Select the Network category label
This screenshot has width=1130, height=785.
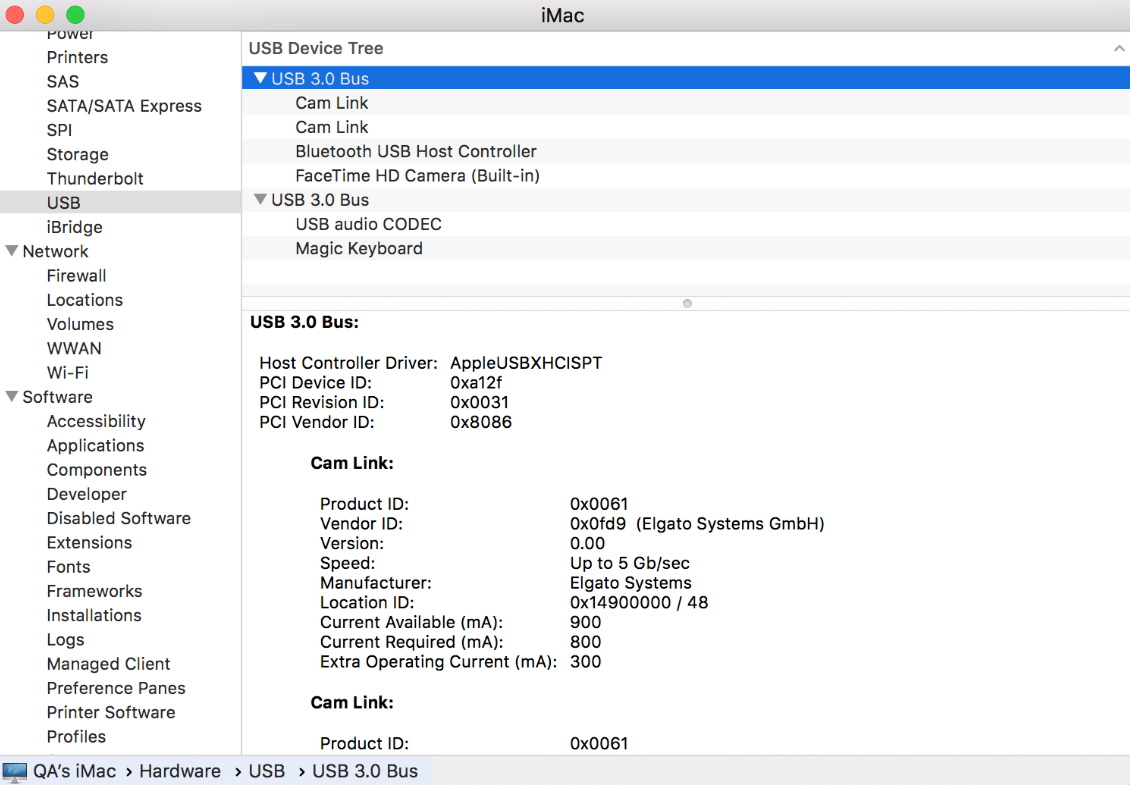coord(55,252)
